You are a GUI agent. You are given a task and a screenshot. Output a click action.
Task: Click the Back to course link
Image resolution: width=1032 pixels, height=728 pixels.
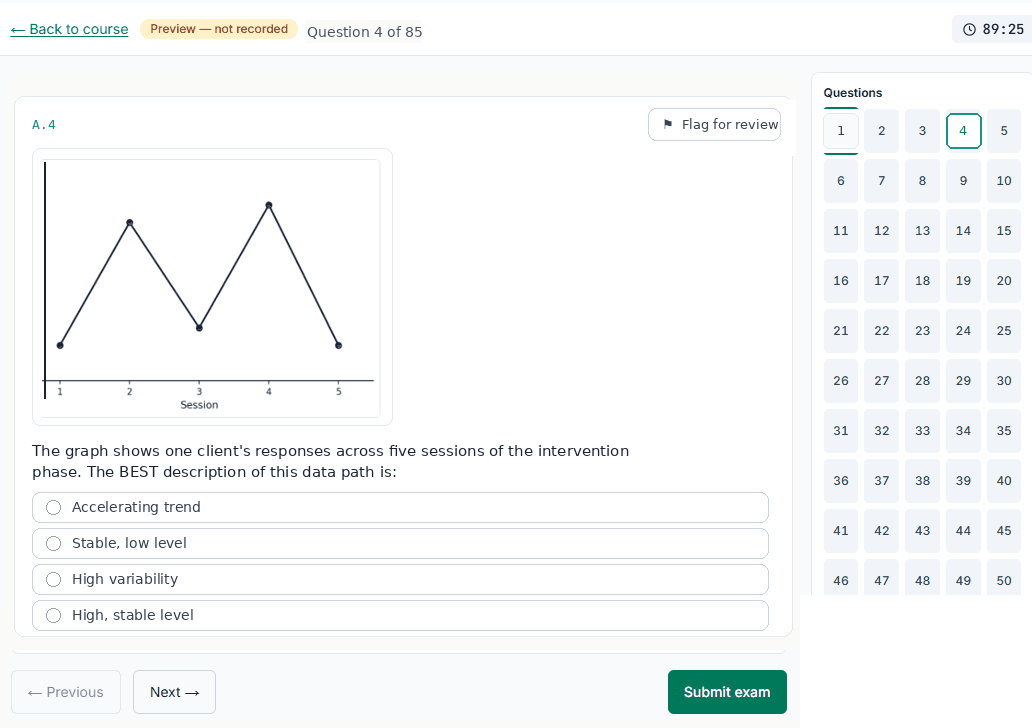(x=69, y=30)
